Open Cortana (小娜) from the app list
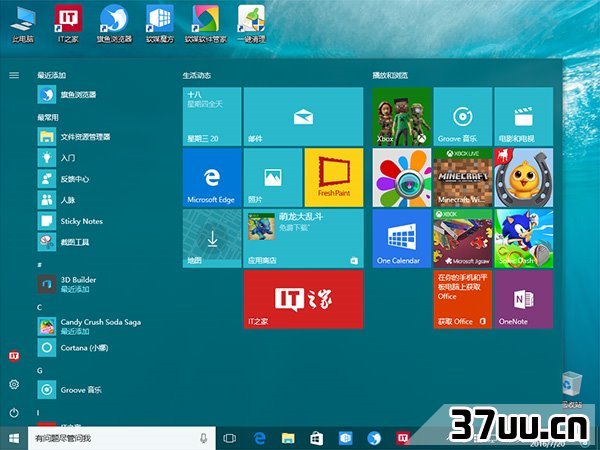The image size is (600, 450). pyautogui.click(x=73, y=347)
